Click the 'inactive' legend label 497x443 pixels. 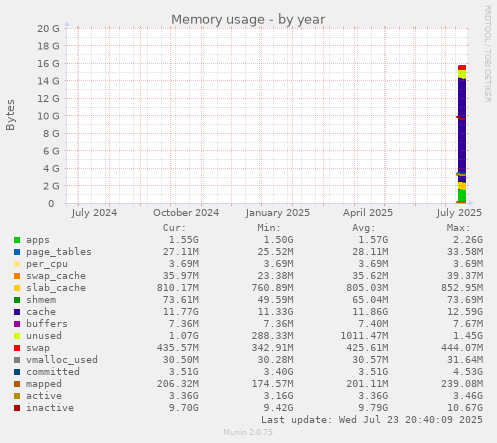[50, 408]
